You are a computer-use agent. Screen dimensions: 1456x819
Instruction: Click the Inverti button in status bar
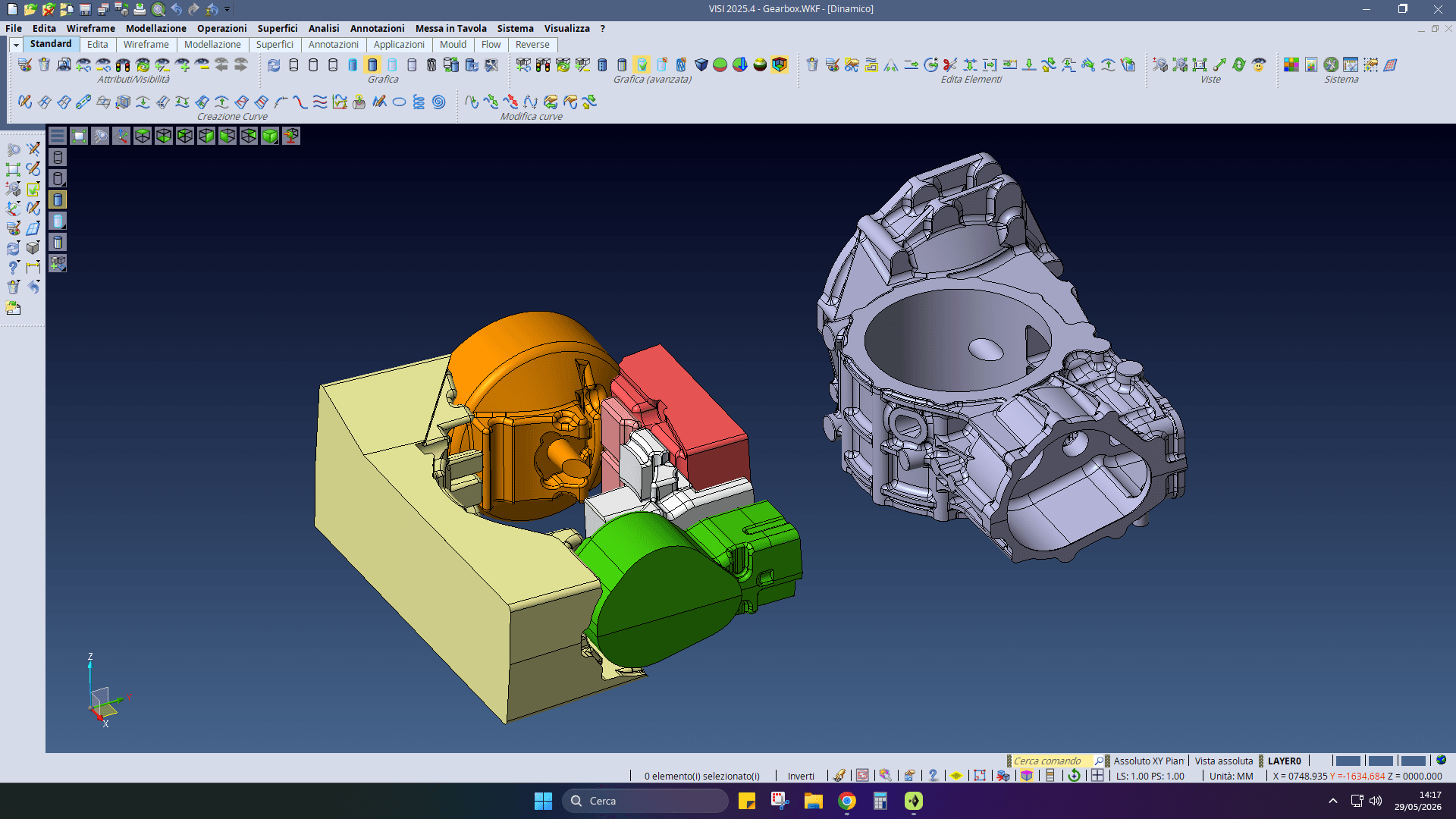(x=801, y=776)
